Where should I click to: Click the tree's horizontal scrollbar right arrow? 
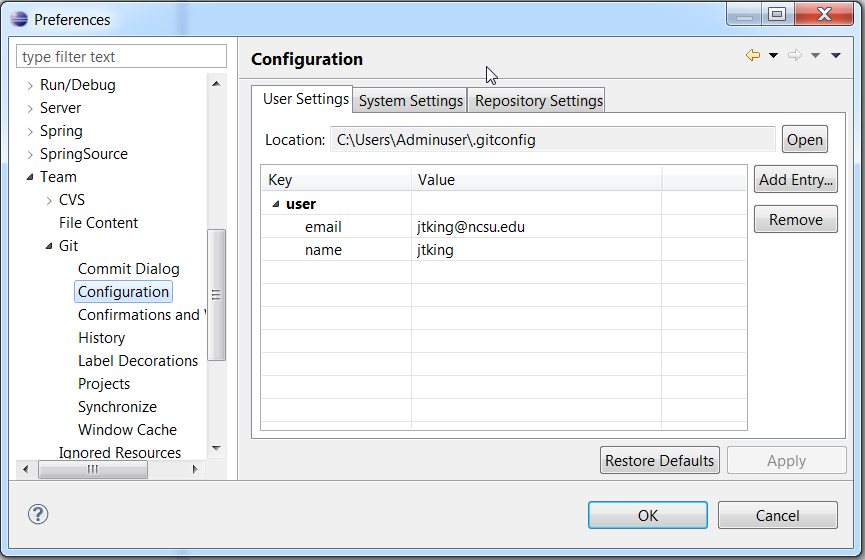195,470
